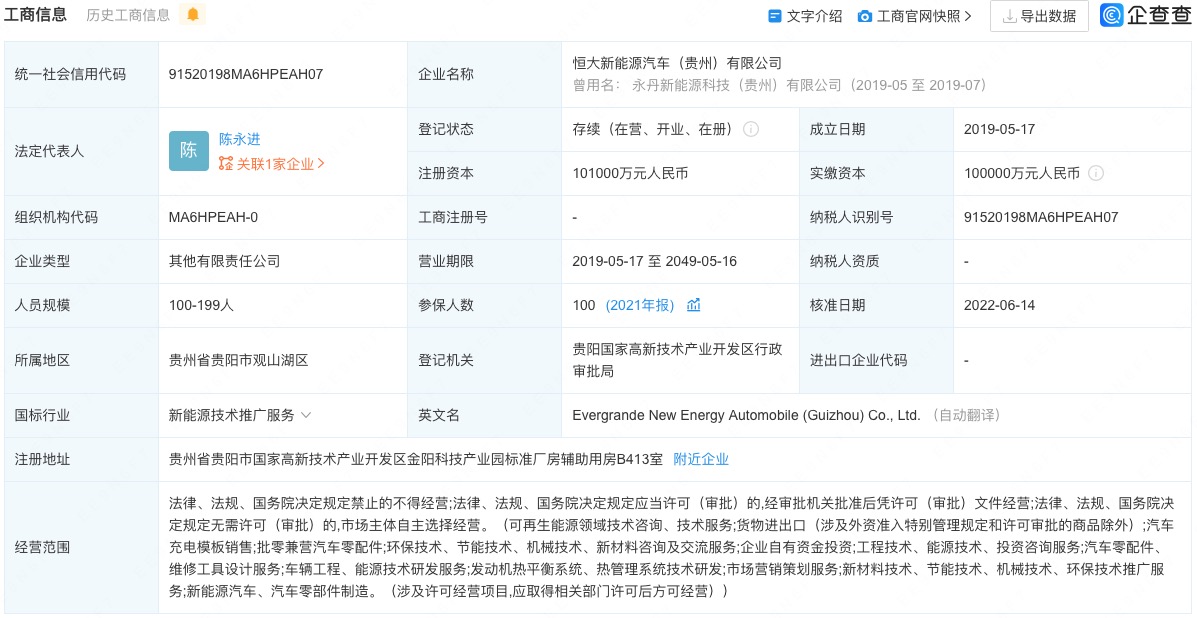Click the 附近企业 link

coord(701,459)
